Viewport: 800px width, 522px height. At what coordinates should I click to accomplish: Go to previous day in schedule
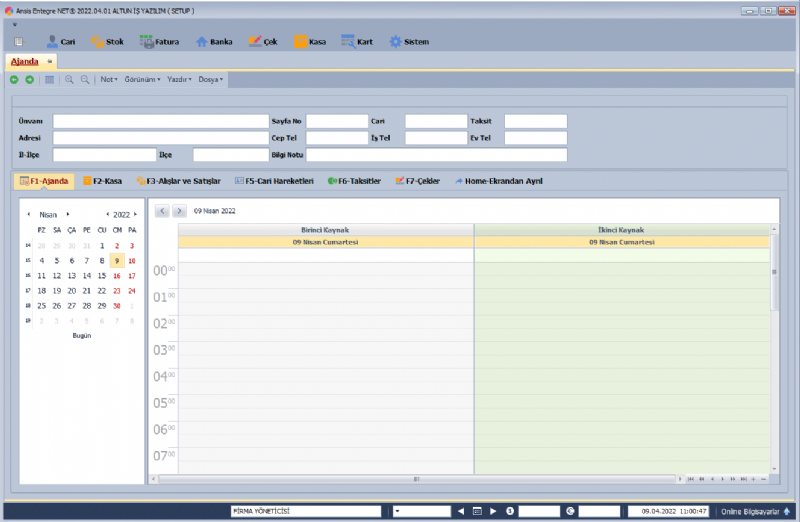pos(162,211)
